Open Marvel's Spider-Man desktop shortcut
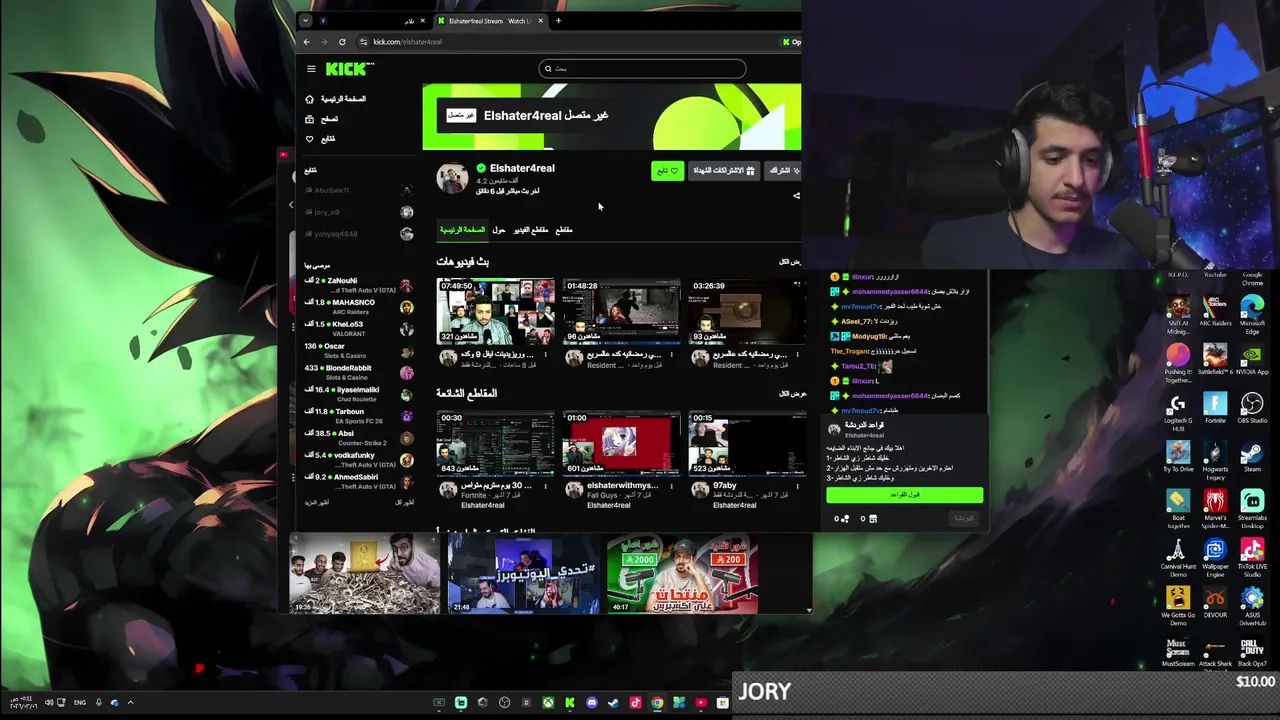The width and height of the screenshot is (1280, 720). coord(1215,508)
